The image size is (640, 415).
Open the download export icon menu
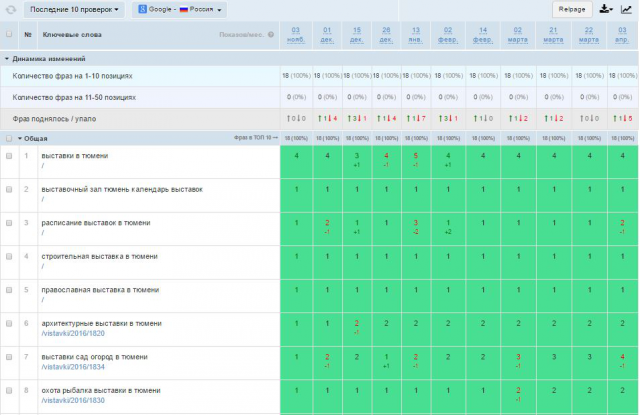pos(606,9)
